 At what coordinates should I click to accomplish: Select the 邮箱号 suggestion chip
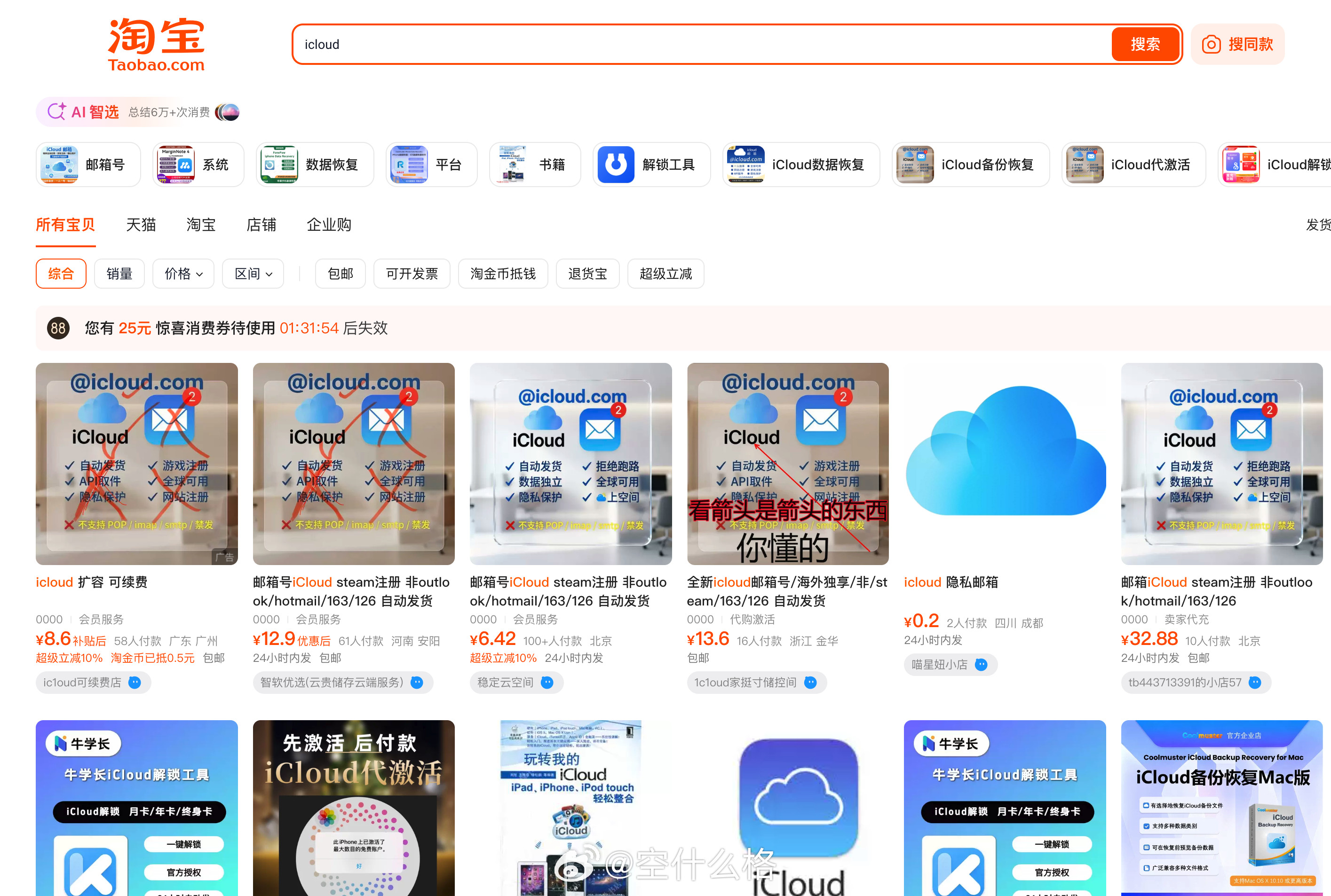(x=88, y=165)
